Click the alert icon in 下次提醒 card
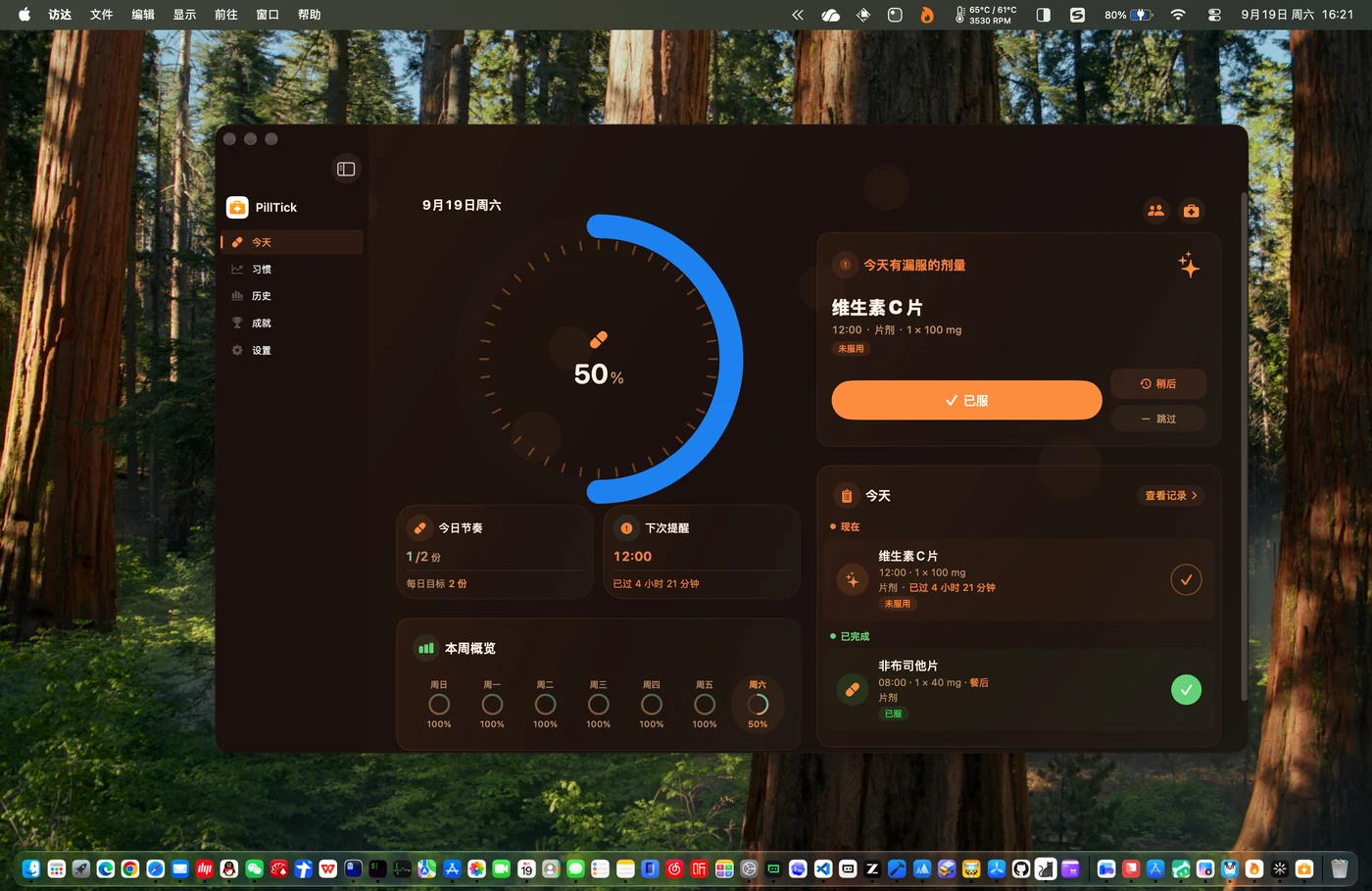The image size is (1372, 891). point(626,528)
